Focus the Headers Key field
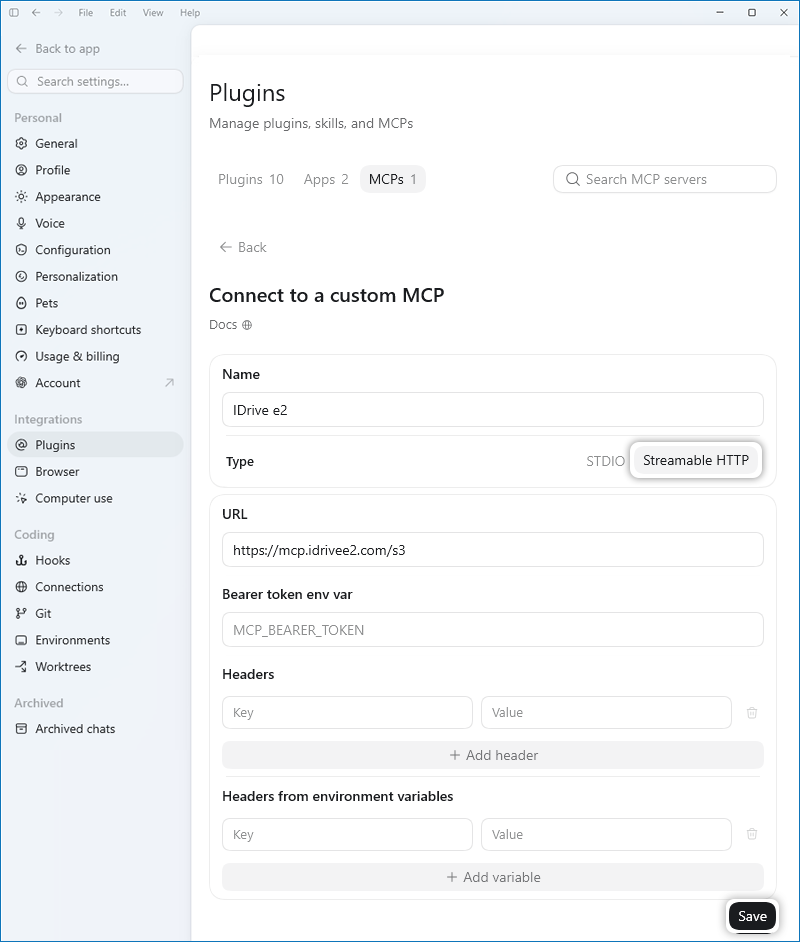The height and width of the screenshot is (943, 800). [347, 713]
